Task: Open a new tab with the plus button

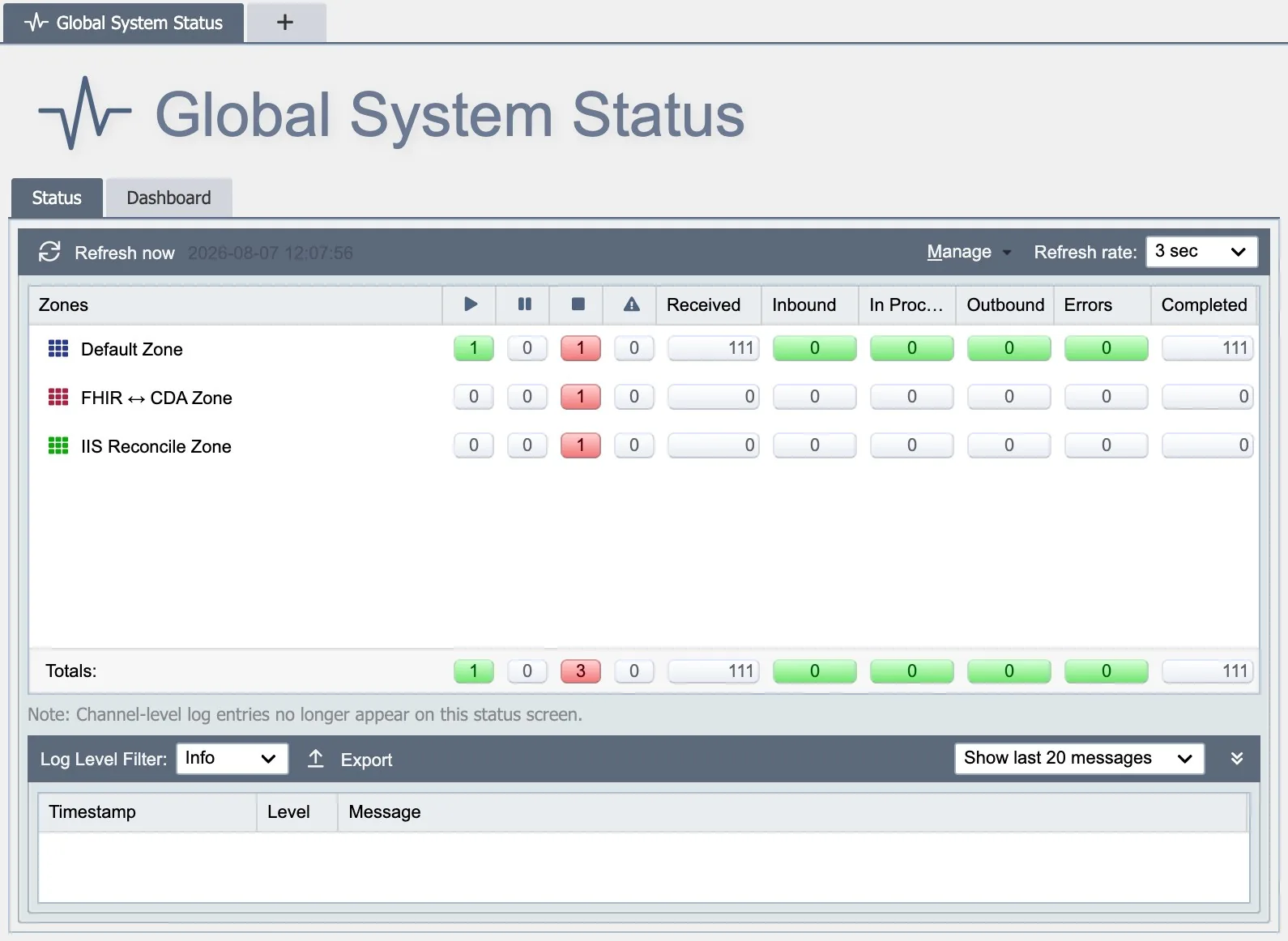Action: pos(285,23)
